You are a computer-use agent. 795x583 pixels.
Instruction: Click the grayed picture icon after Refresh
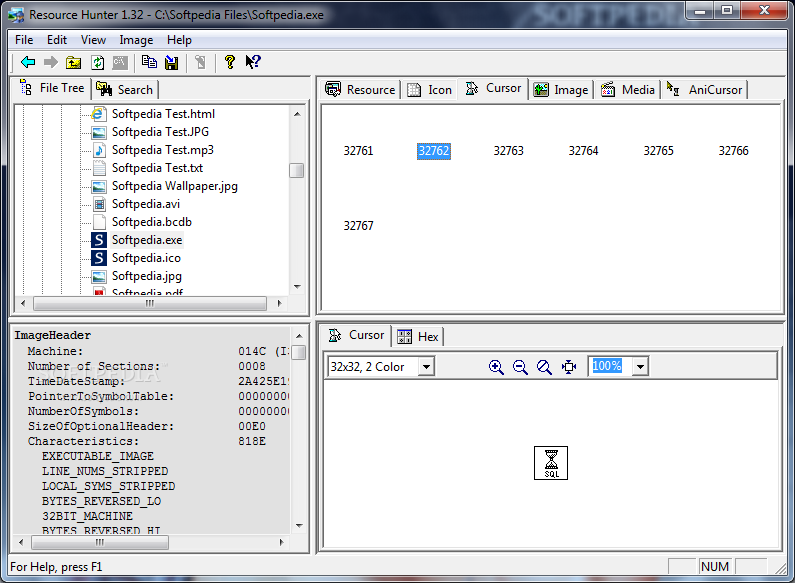click(120, 62)
